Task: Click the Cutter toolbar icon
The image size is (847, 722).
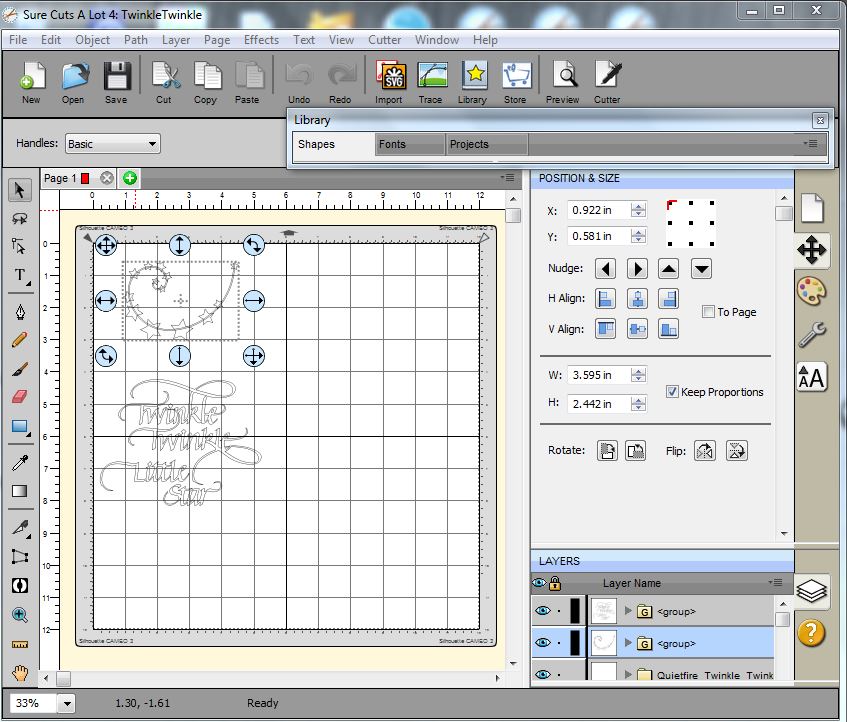Action: pyautogui.click(x=606, y=78)
